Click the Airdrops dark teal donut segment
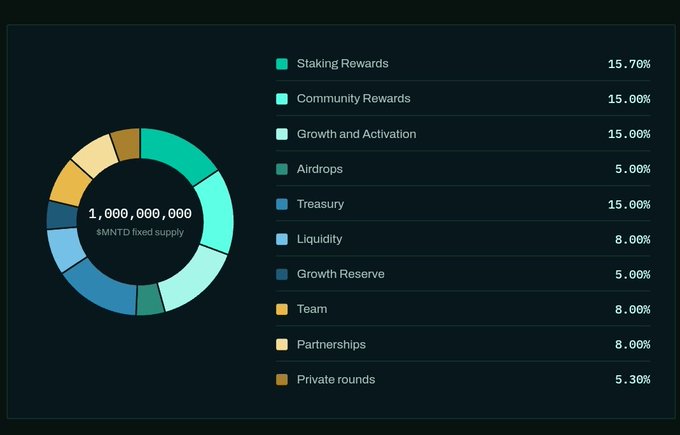The image size is (680, 435). [x=150, y=299]
